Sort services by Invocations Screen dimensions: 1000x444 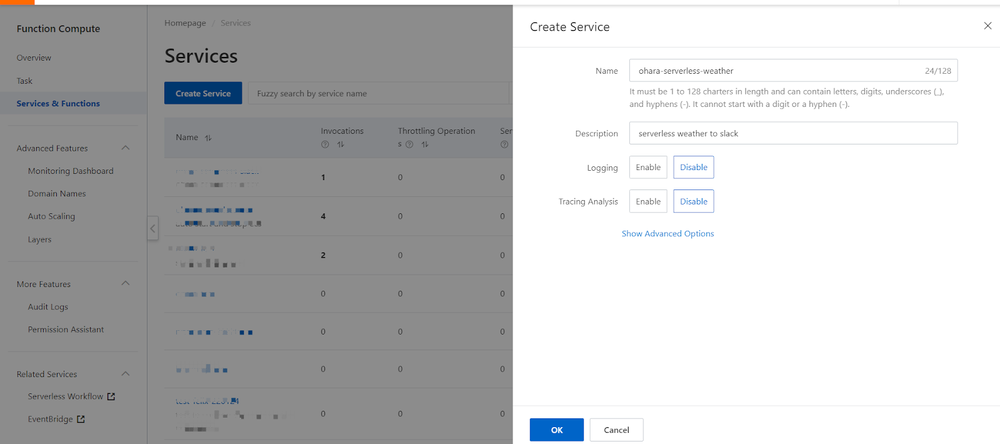(341, 145)
